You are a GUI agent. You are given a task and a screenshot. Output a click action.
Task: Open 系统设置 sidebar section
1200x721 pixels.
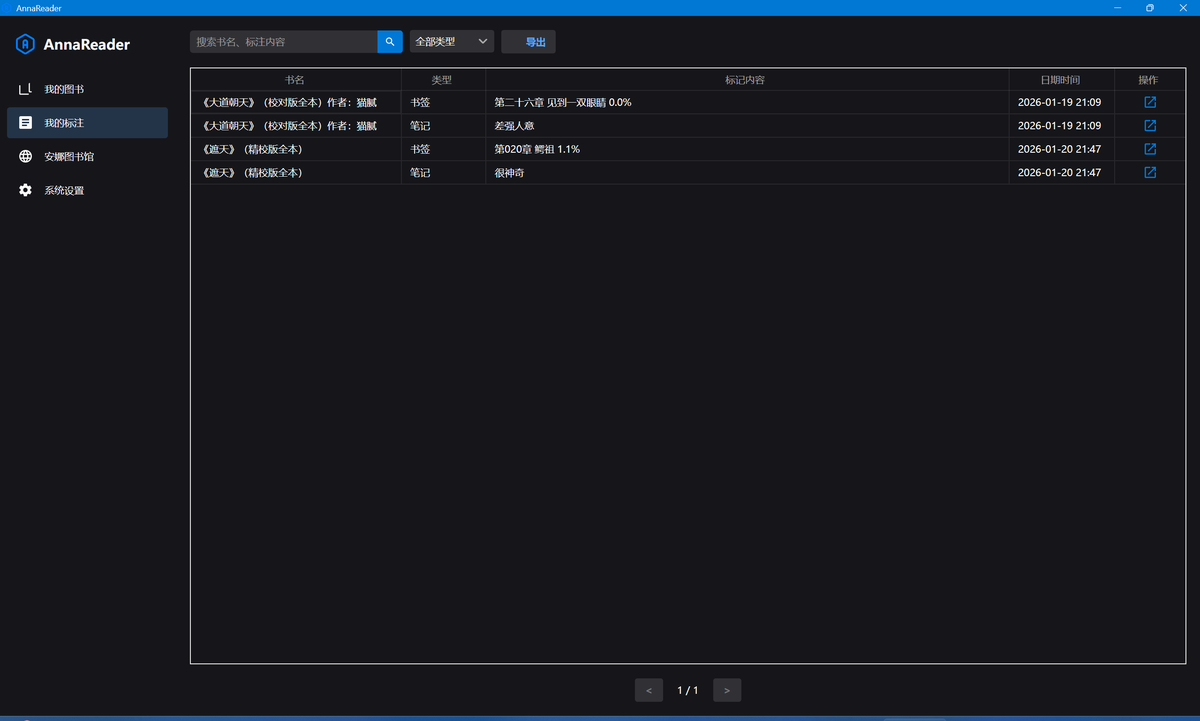(87, 190)
